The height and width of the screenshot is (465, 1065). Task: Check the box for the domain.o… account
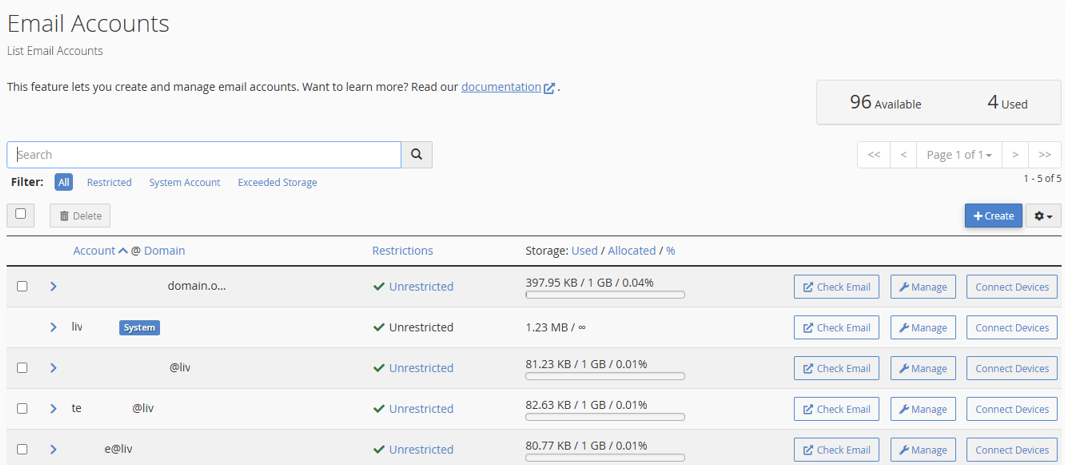(22, 287)
